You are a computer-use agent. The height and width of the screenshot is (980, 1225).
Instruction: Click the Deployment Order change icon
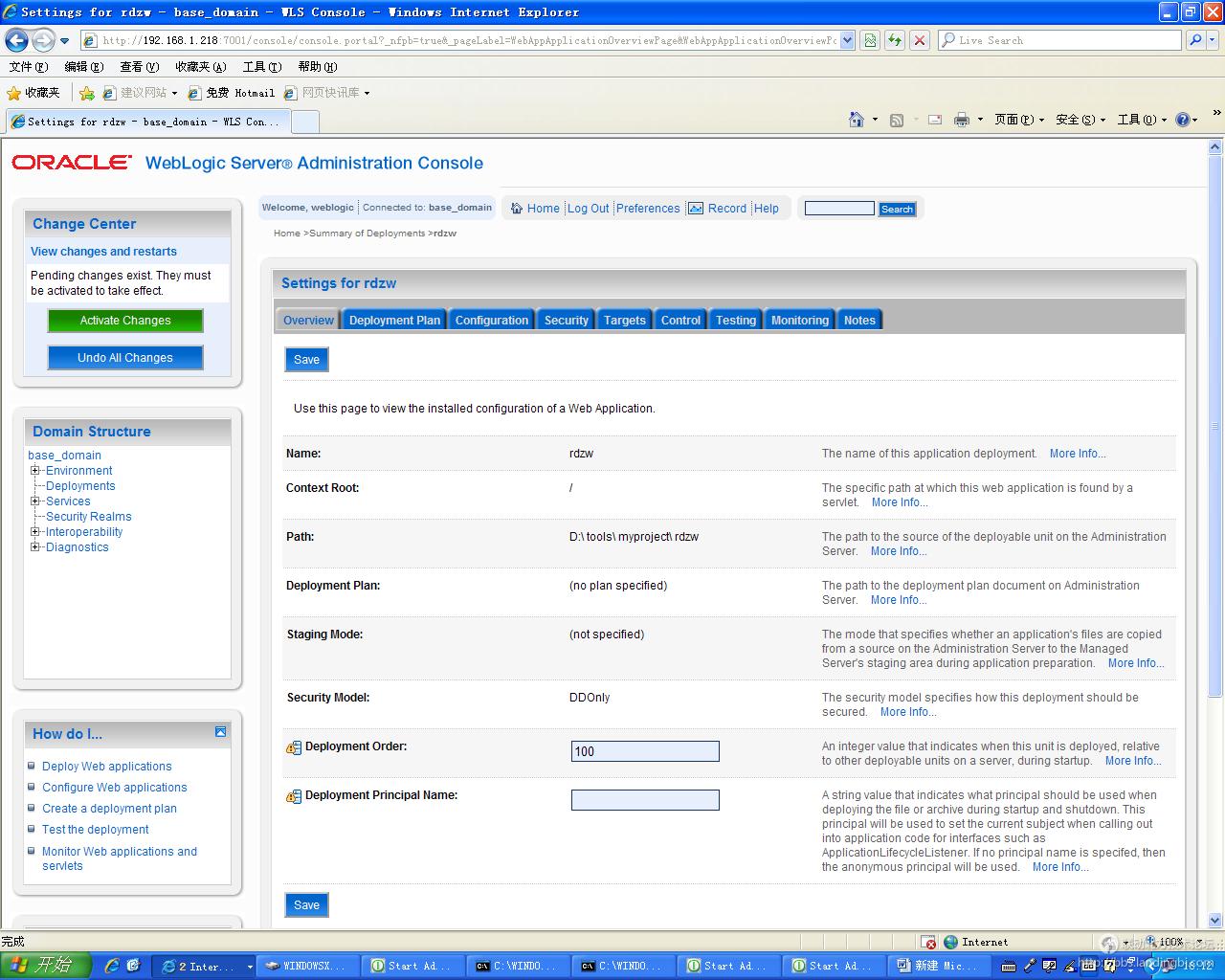click(x=294, y=747)
